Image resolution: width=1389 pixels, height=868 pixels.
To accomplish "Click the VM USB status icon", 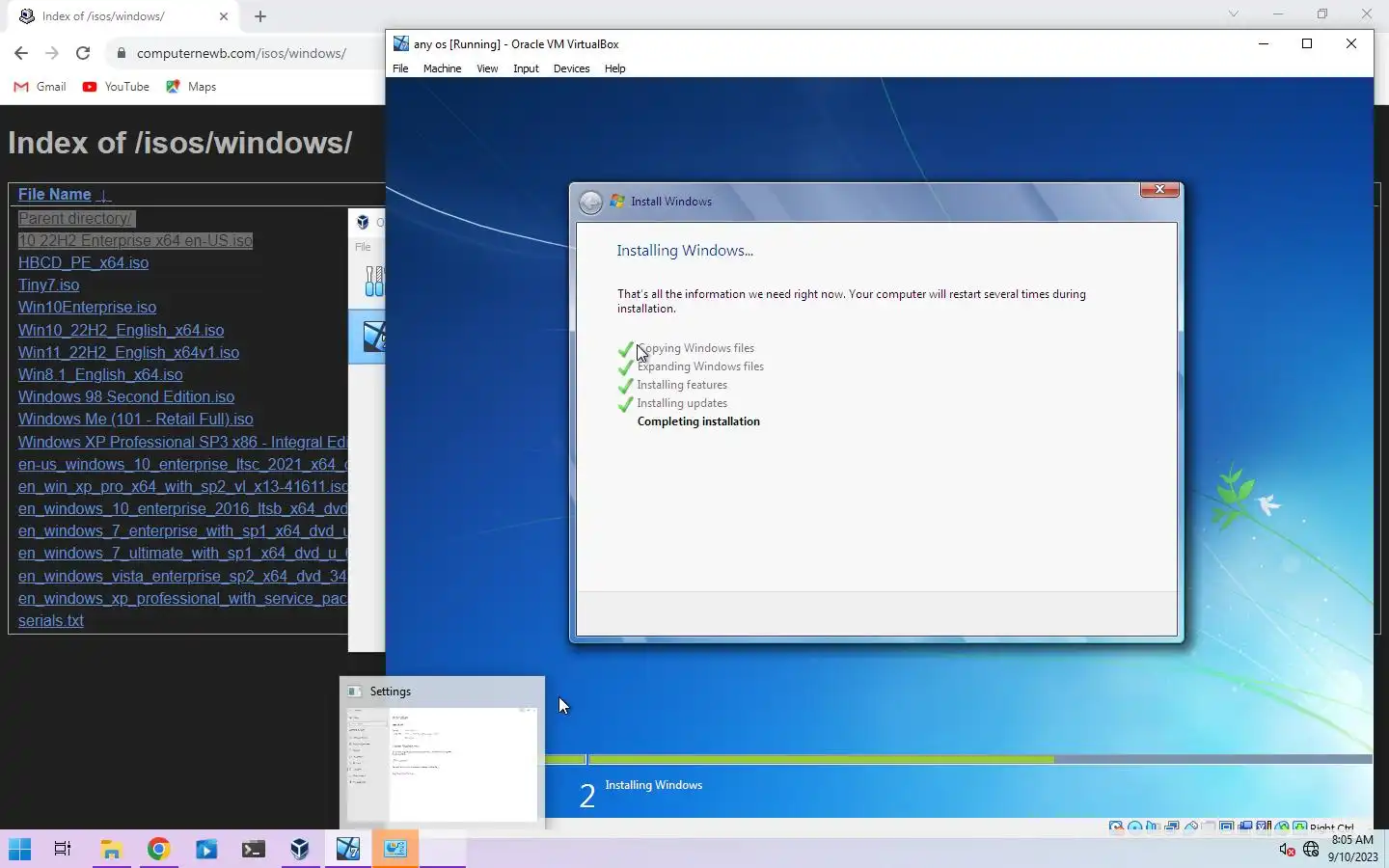I will tap(1191, 827).
